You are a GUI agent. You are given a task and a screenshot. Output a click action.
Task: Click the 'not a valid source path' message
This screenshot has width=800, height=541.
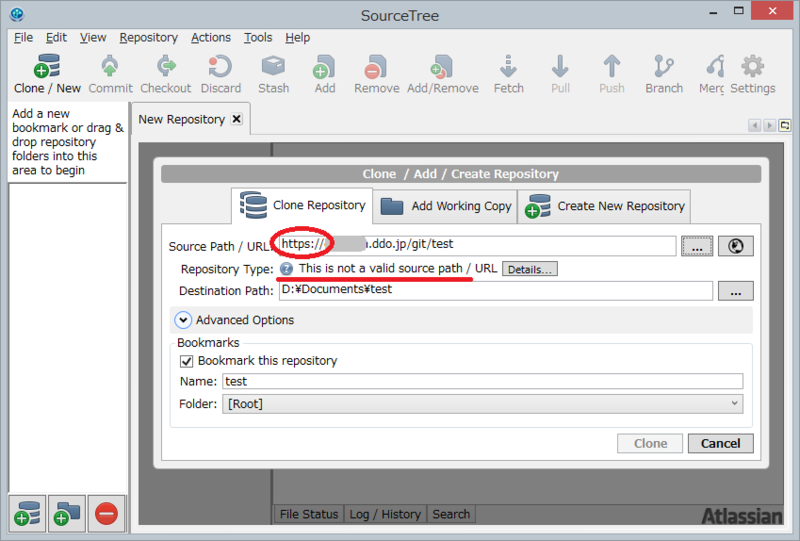[x=397, y=268]
